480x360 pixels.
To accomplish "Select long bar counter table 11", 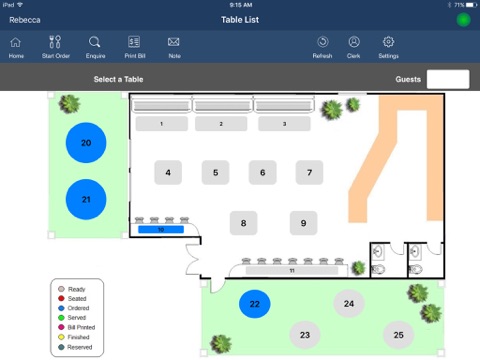I will [292, 270].
